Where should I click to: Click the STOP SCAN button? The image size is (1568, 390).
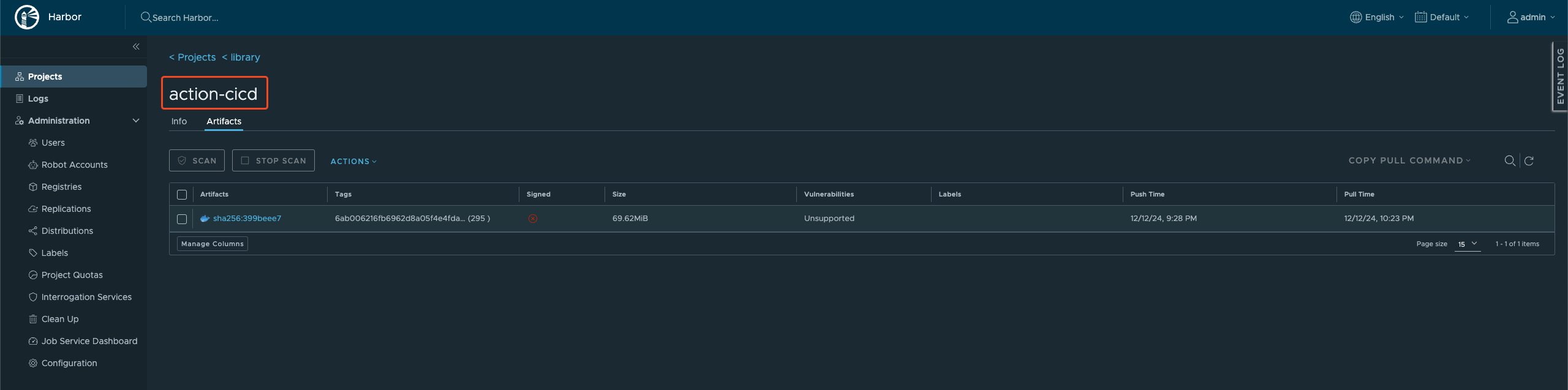tap(273, 160)
